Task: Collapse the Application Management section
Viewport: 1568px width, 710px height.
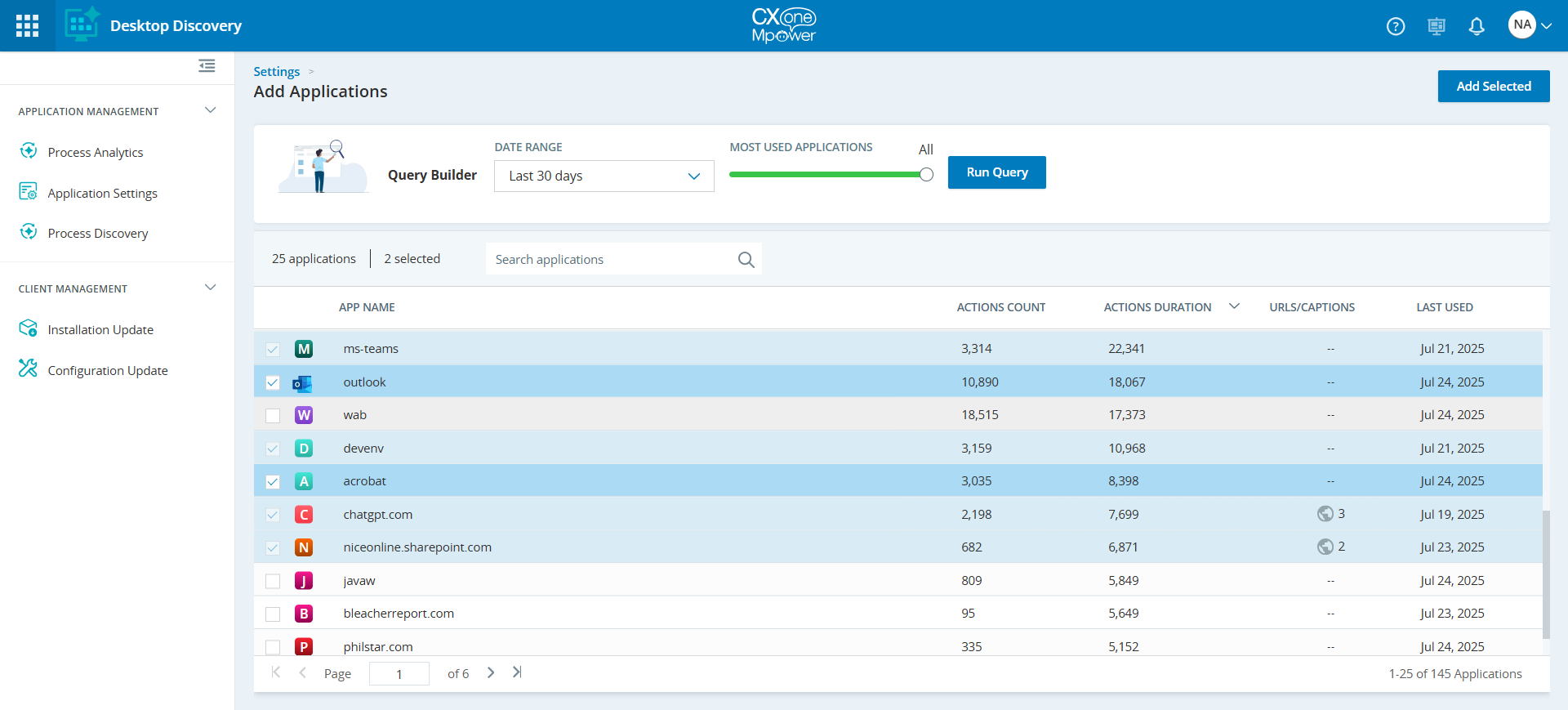Action: click(210, 110)
